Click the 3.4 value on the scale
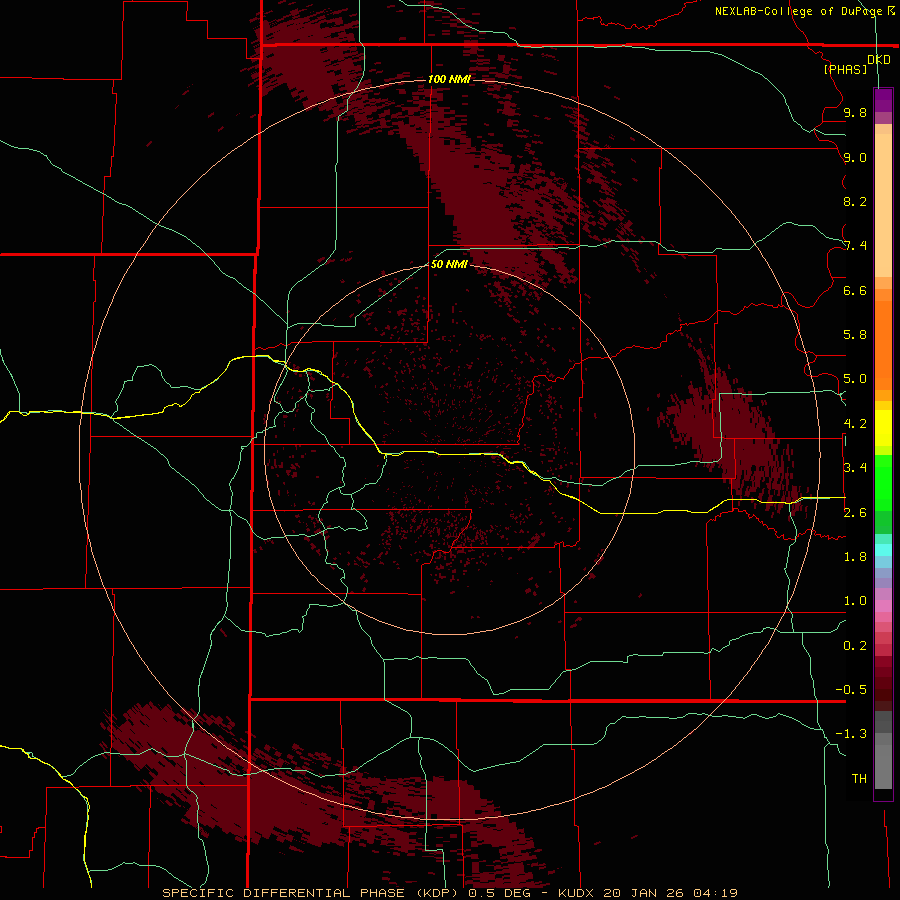Screen dimensions: 900x900 pos(855,468)
